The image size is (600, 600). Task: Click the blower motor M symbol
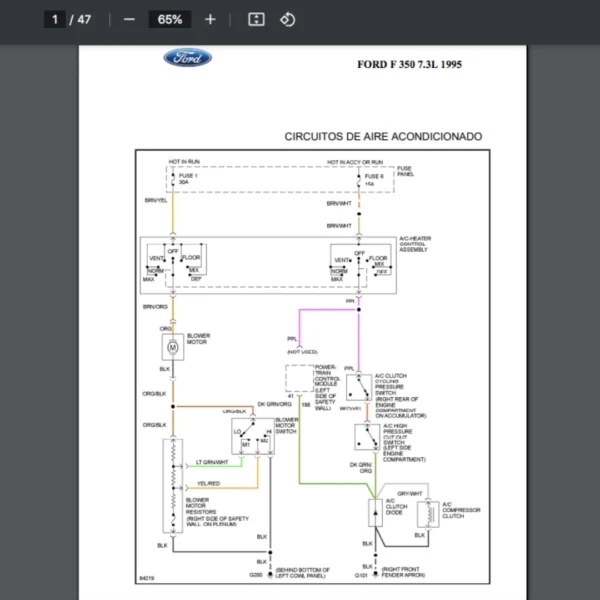pos(171,346)
